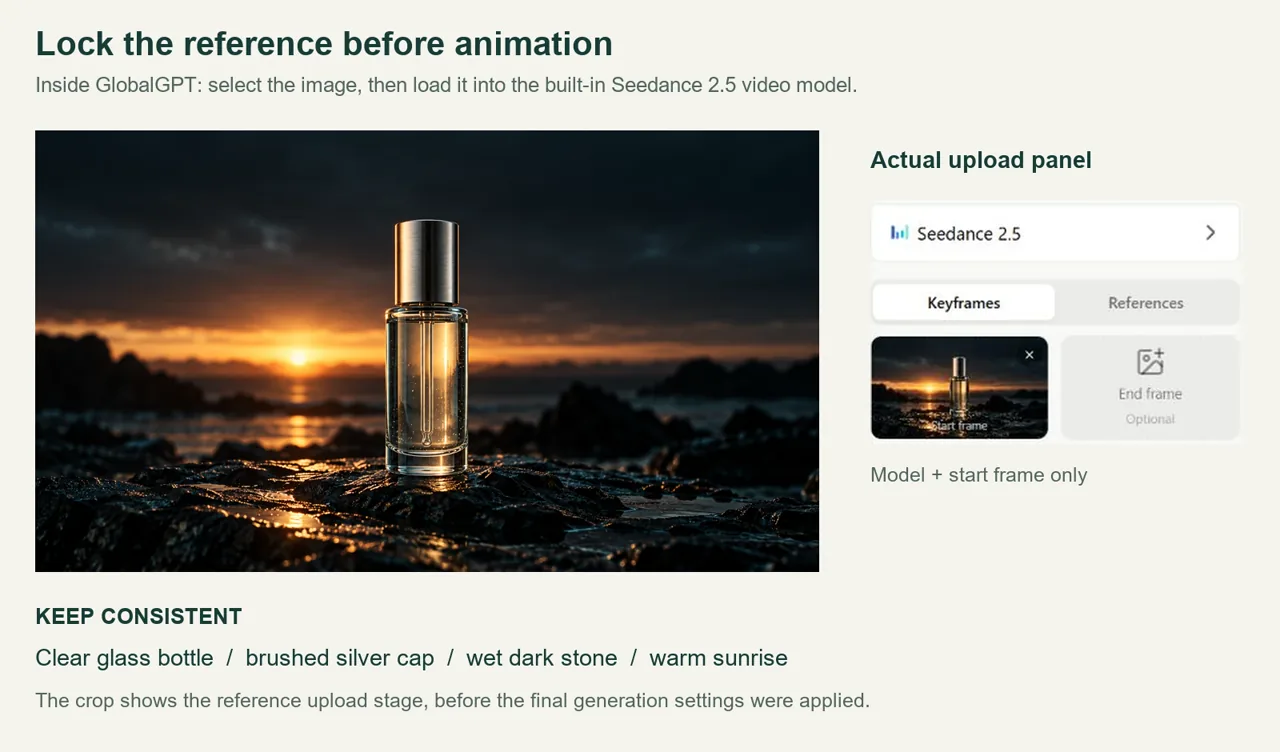Switch to the Keyframes tab
This screenshot has height=752, width=1280.
click(x=963, y=303)
